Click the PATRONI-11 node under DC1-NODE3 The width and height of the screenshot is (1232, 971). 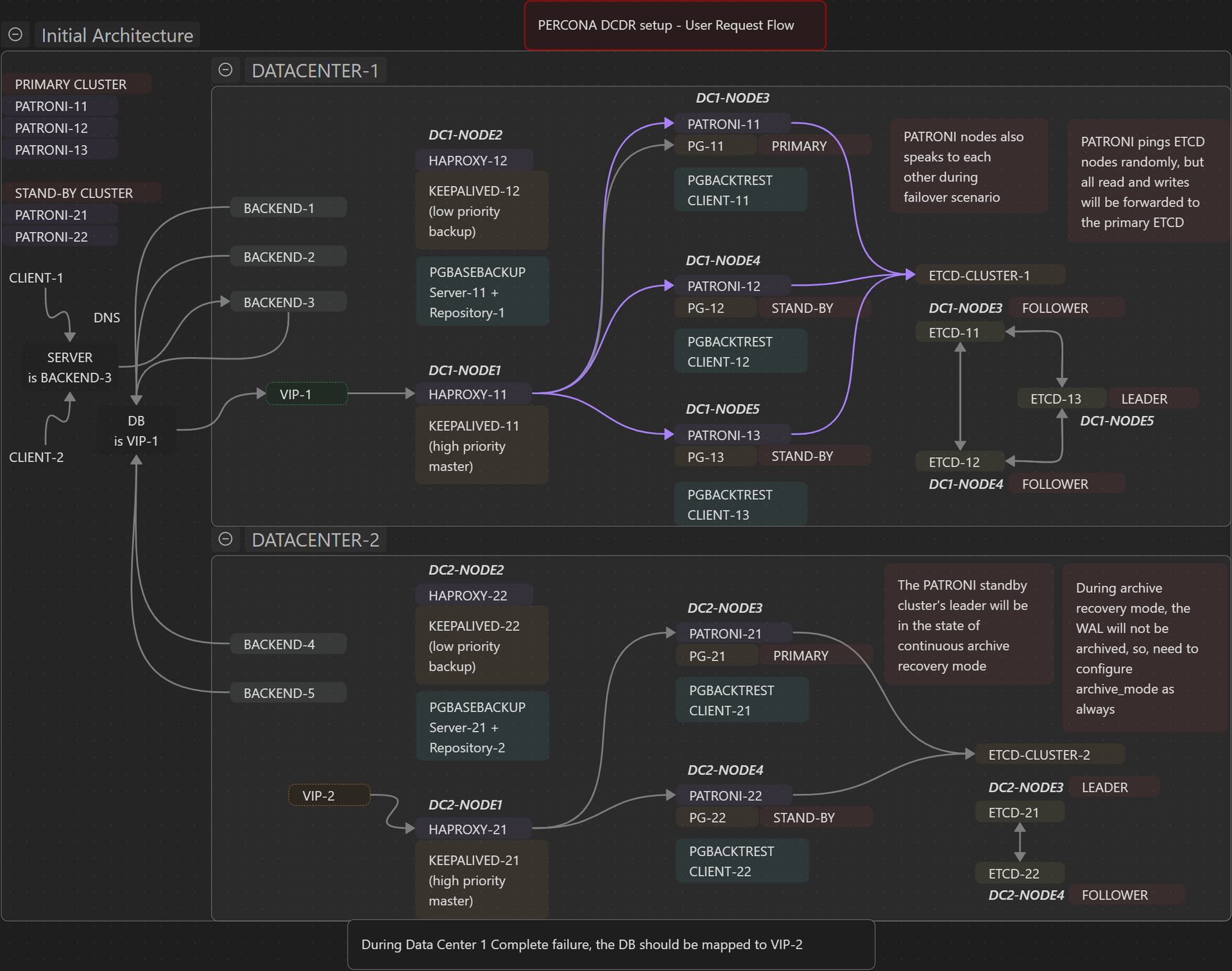coord(731,124)
